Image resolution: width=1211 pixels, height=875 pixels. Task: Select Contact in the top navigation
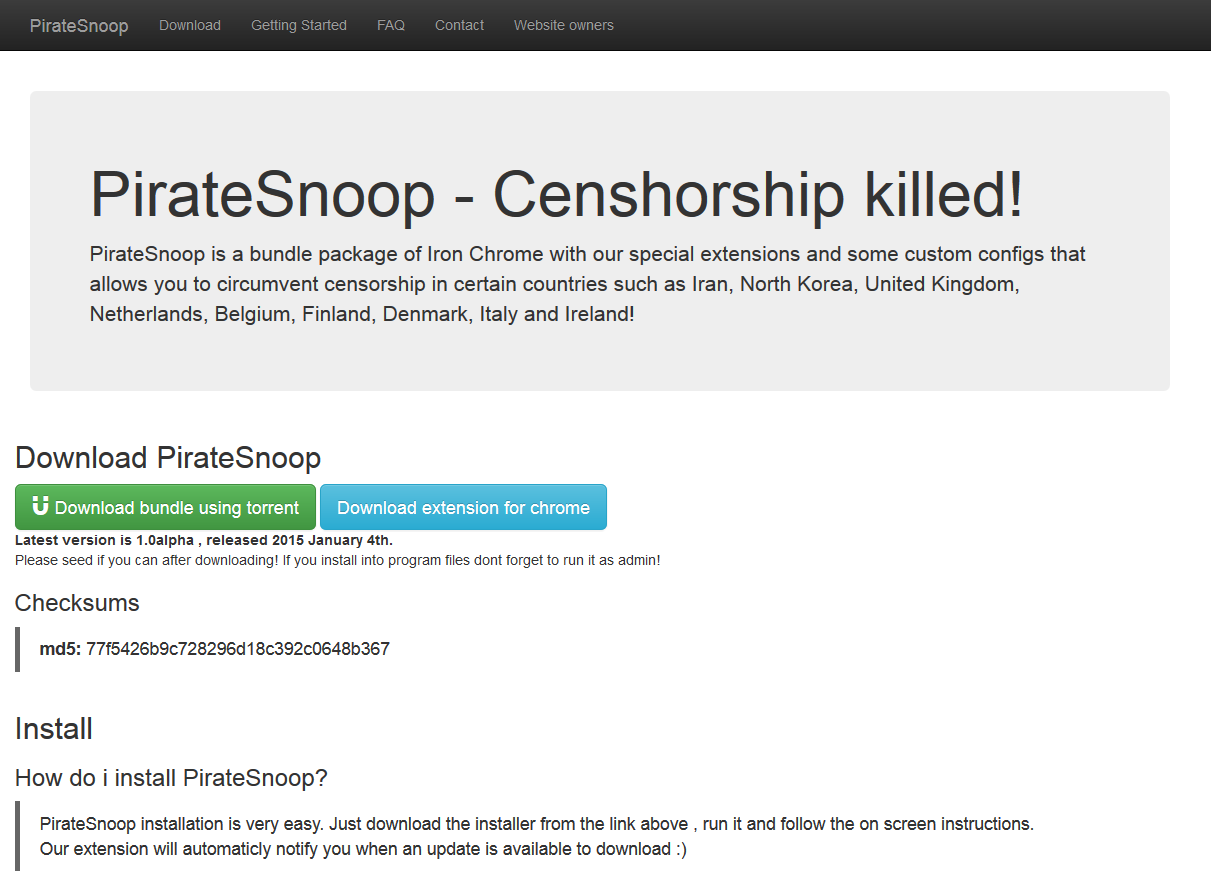click(x=459, y=25)
